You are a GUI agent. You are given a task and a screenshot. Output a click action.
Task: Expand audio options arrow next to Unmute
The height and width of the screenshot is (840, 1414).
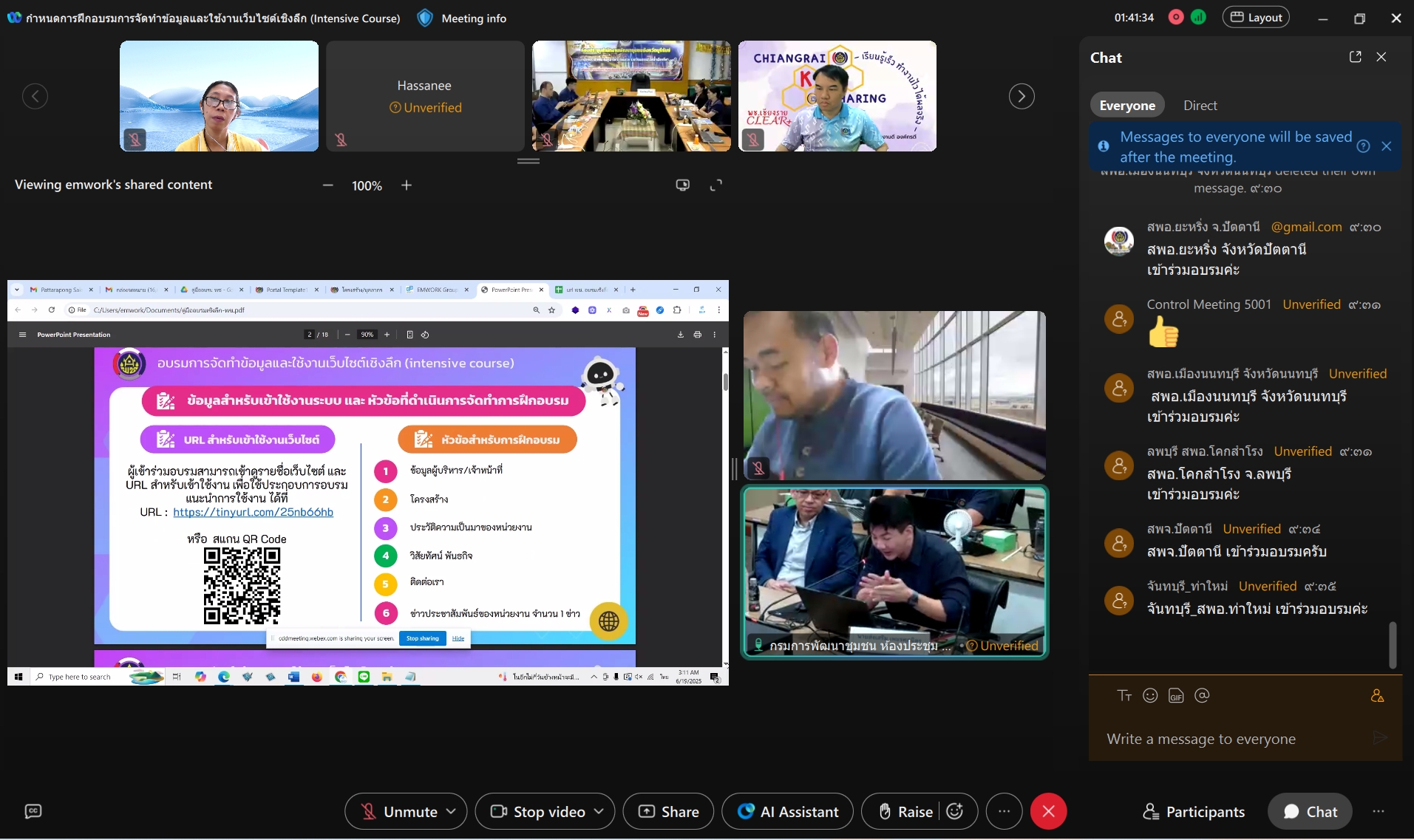(x=452, y=811)
